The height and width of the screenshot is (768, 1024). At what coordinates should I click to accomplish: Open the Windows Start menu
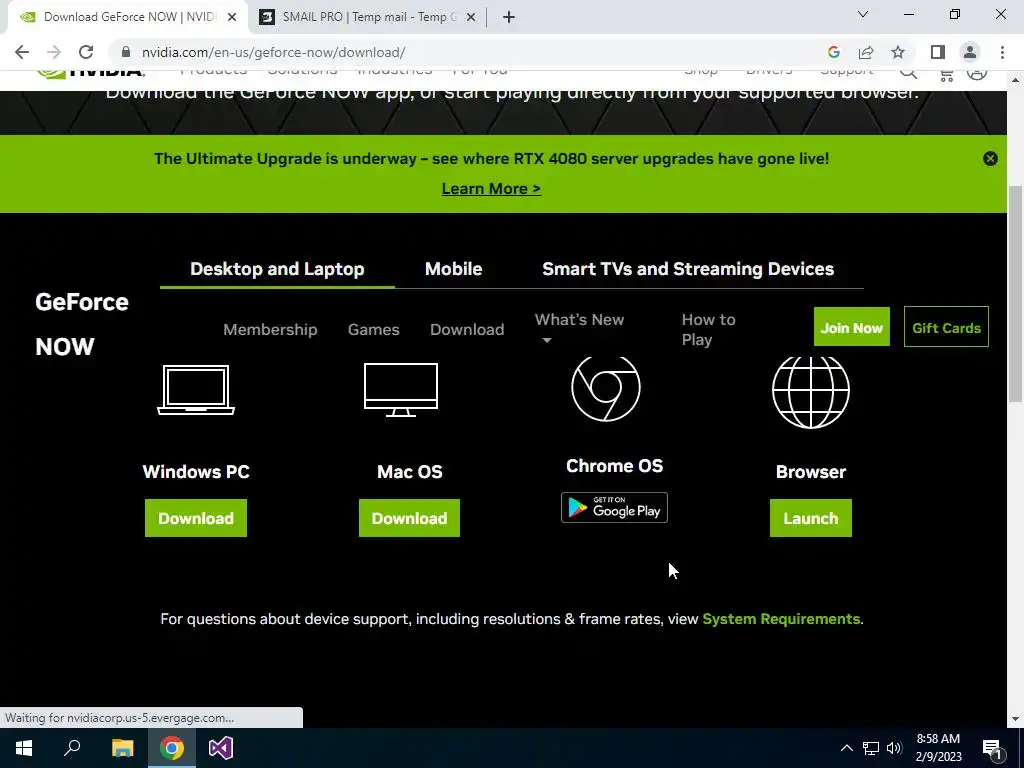[x=24, y=748]
